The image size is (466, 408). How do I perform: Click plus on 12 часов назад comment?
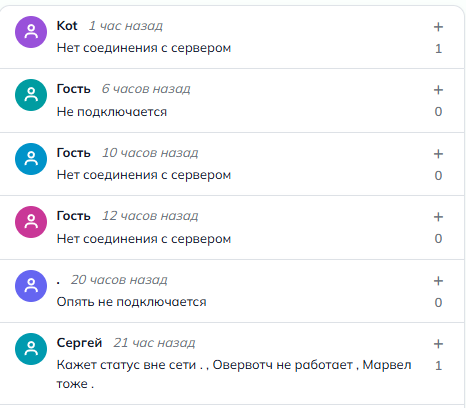pyautogui.click(x=438, y=217)
